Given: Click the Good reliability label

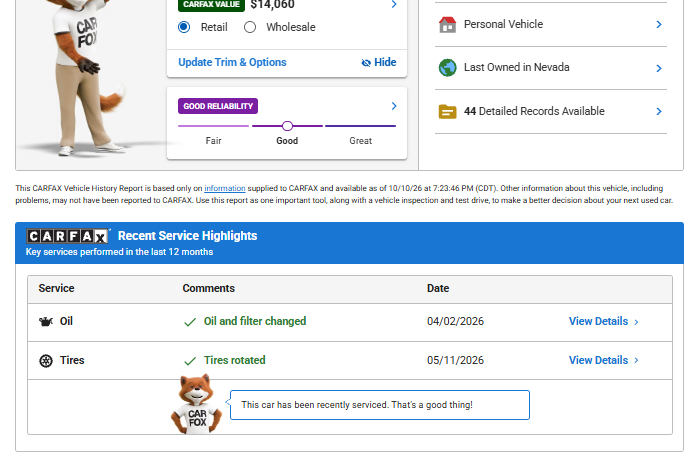Looking at the screenshot, I should (x=287, y=141).
